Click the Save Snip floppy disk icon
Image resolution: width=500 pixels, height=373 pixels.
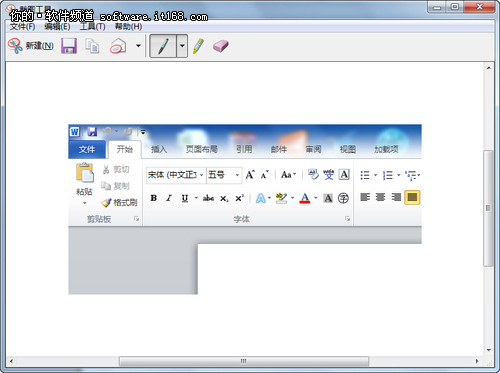coord(69,46)
